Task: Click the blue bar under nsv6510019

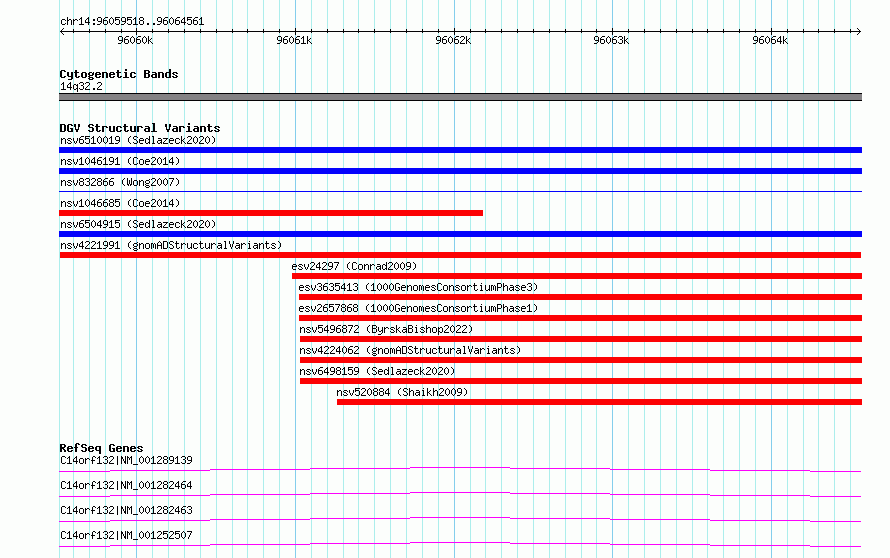Action: 460,150
